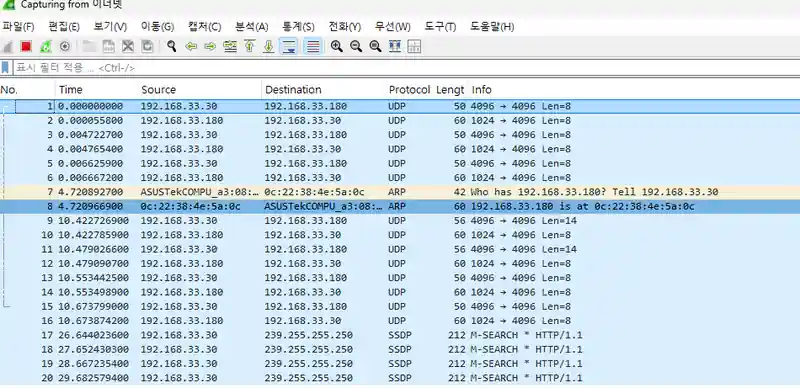Viewport: 800px width, 388px height.
Task: Reset text to normal size icon
Action: point(375,46)
